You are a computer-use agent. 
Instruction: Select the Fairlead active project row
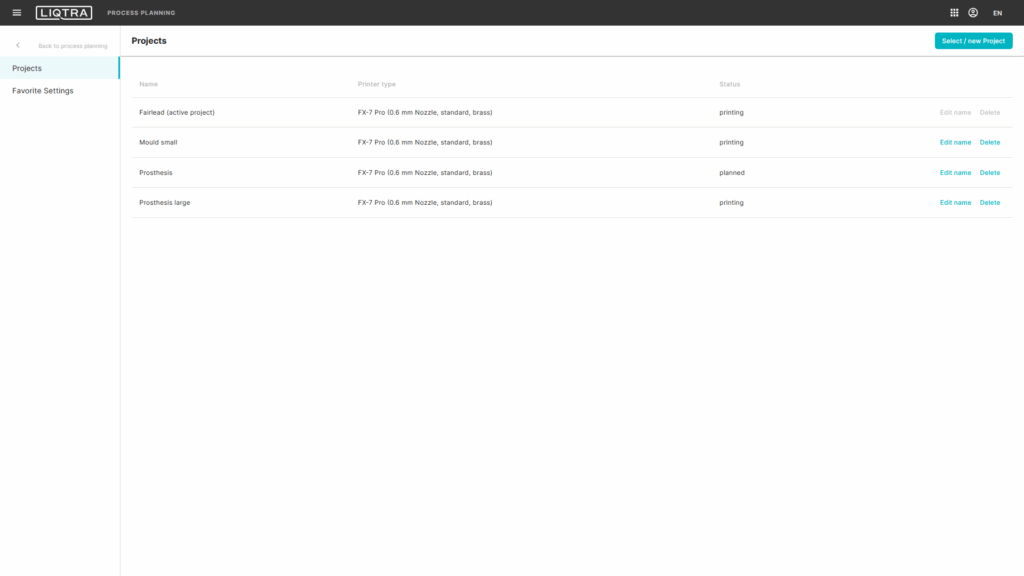pyautogui.click(x=177, y=113)
